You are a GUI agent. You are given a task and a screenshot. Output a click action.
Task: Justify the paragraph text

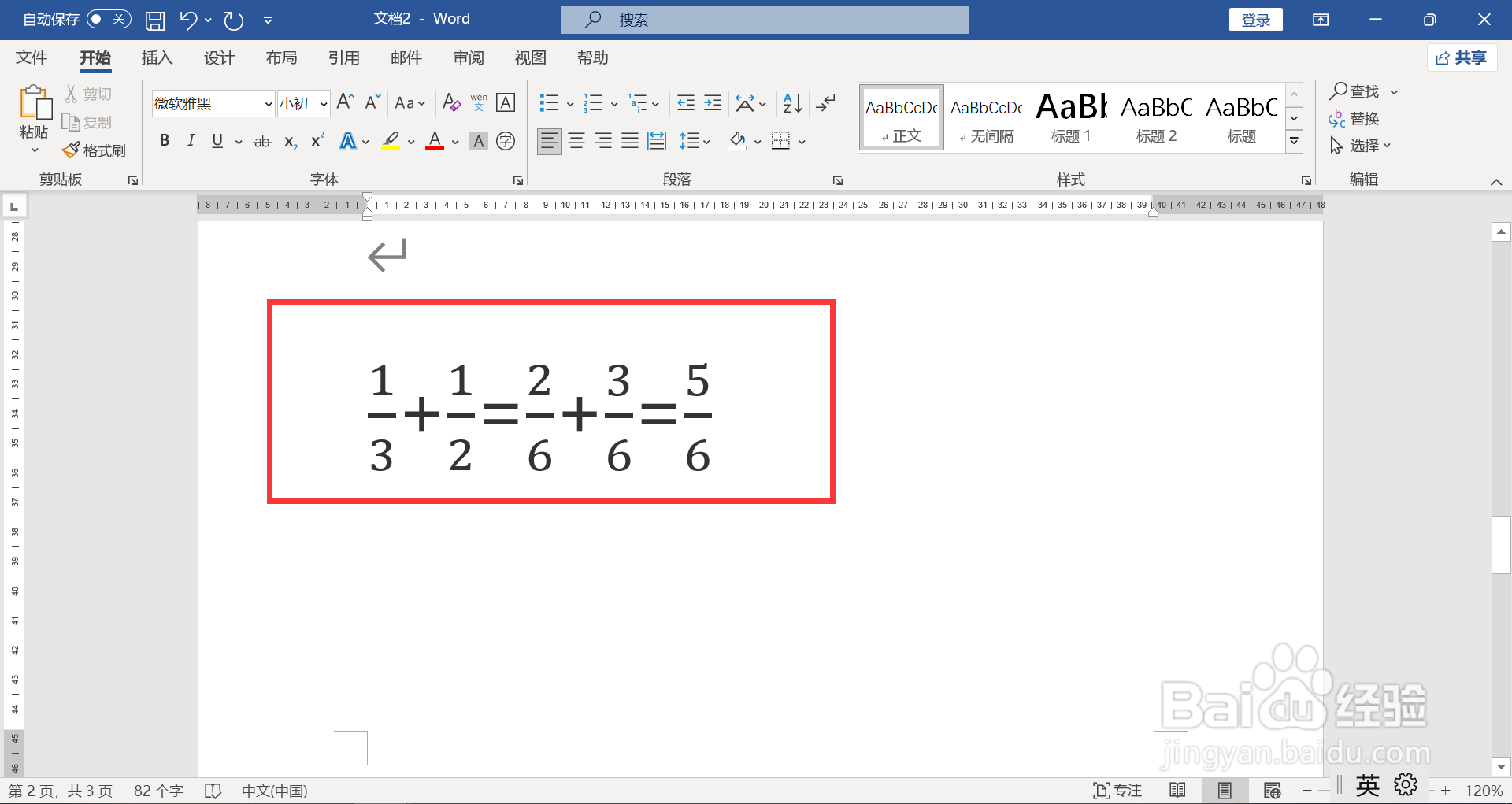tap(630, 141)
